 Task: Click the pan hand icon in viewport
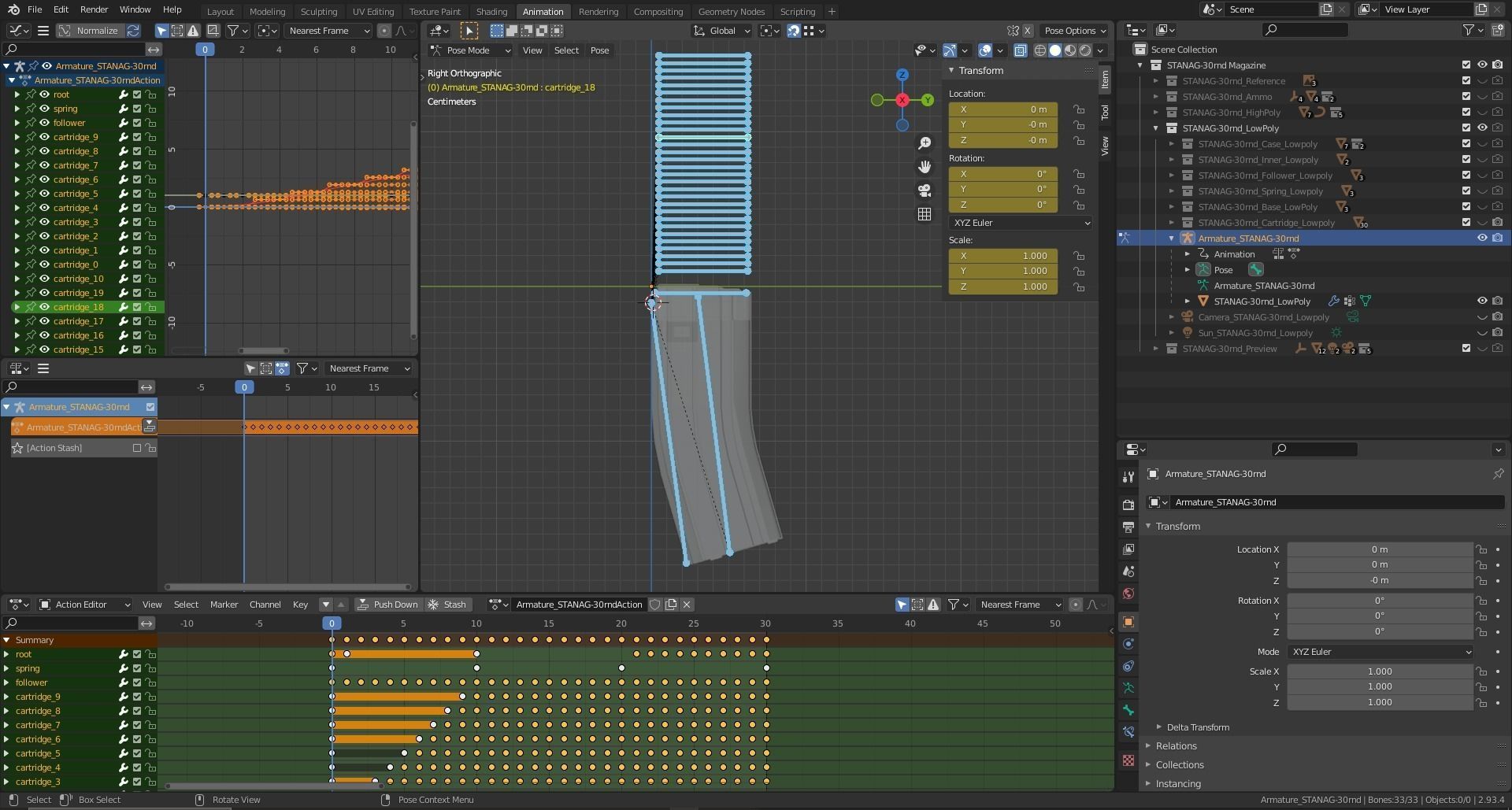click(925, 167)
